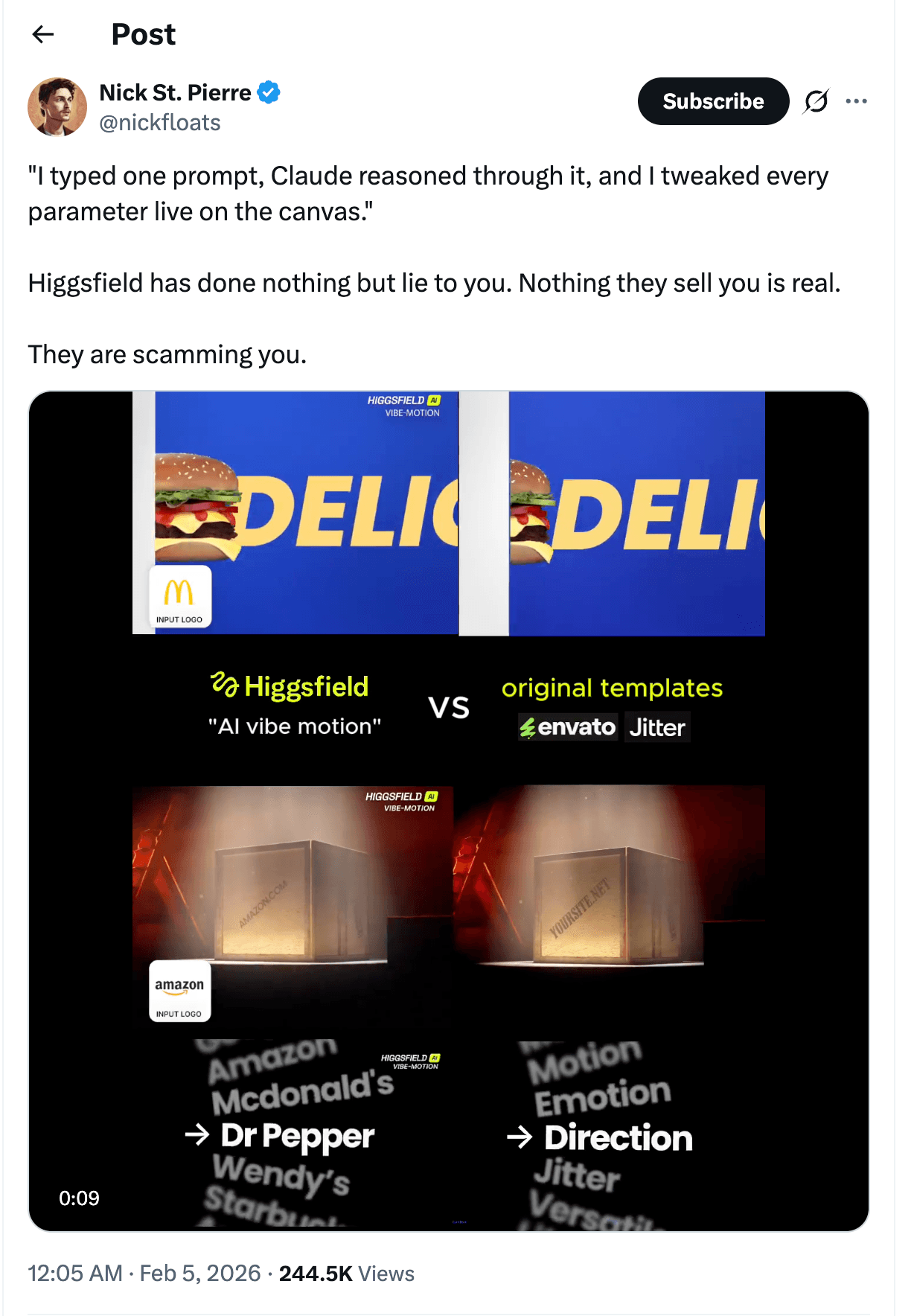The height and width of the screenshot is (1316, 914).
Task: Click the 244.5K Views count
Action: coord(347,1274)
